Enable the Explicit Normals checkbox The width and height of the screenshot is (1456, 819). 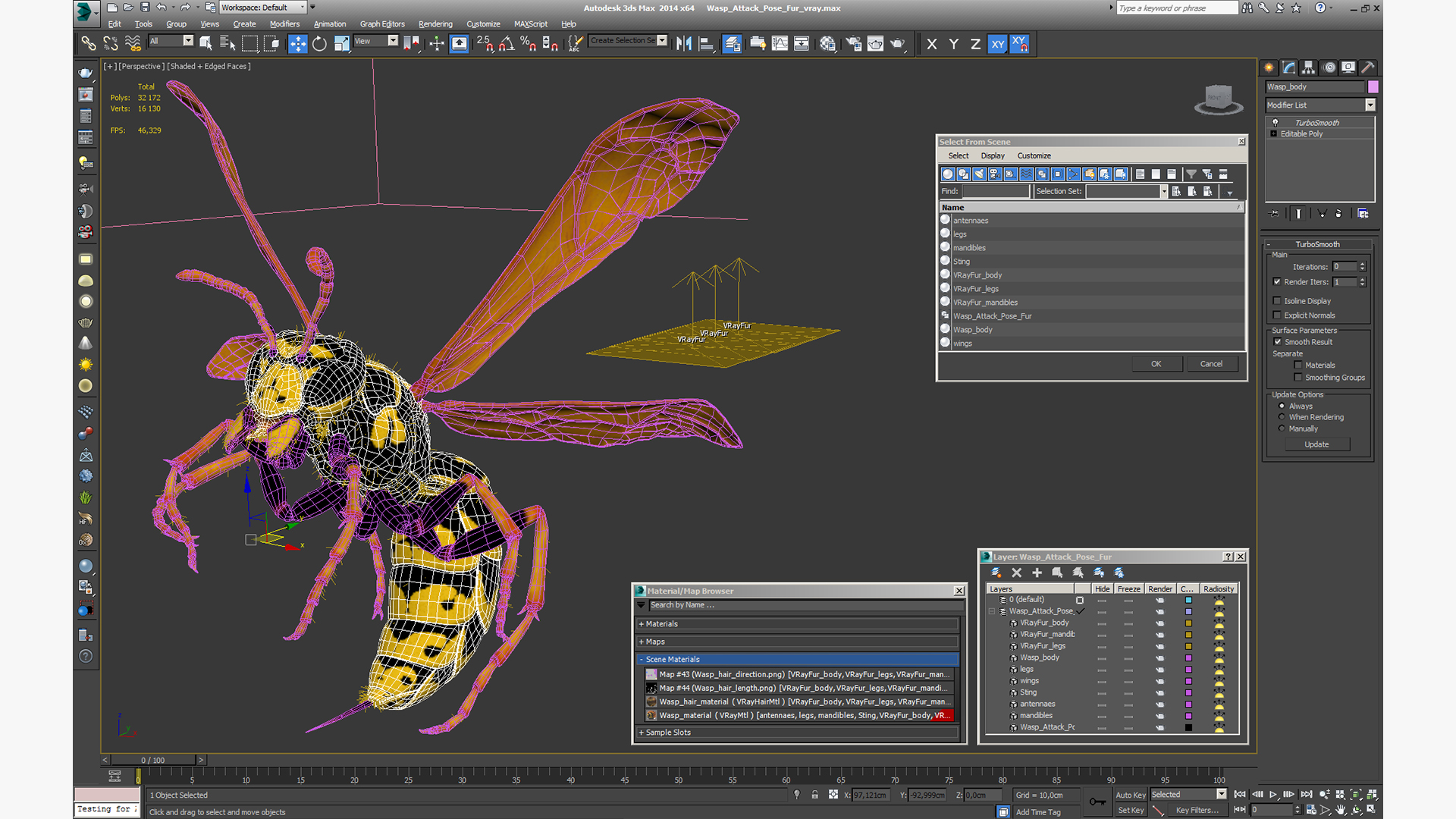pyautogui.click(x=1277, y=315)
